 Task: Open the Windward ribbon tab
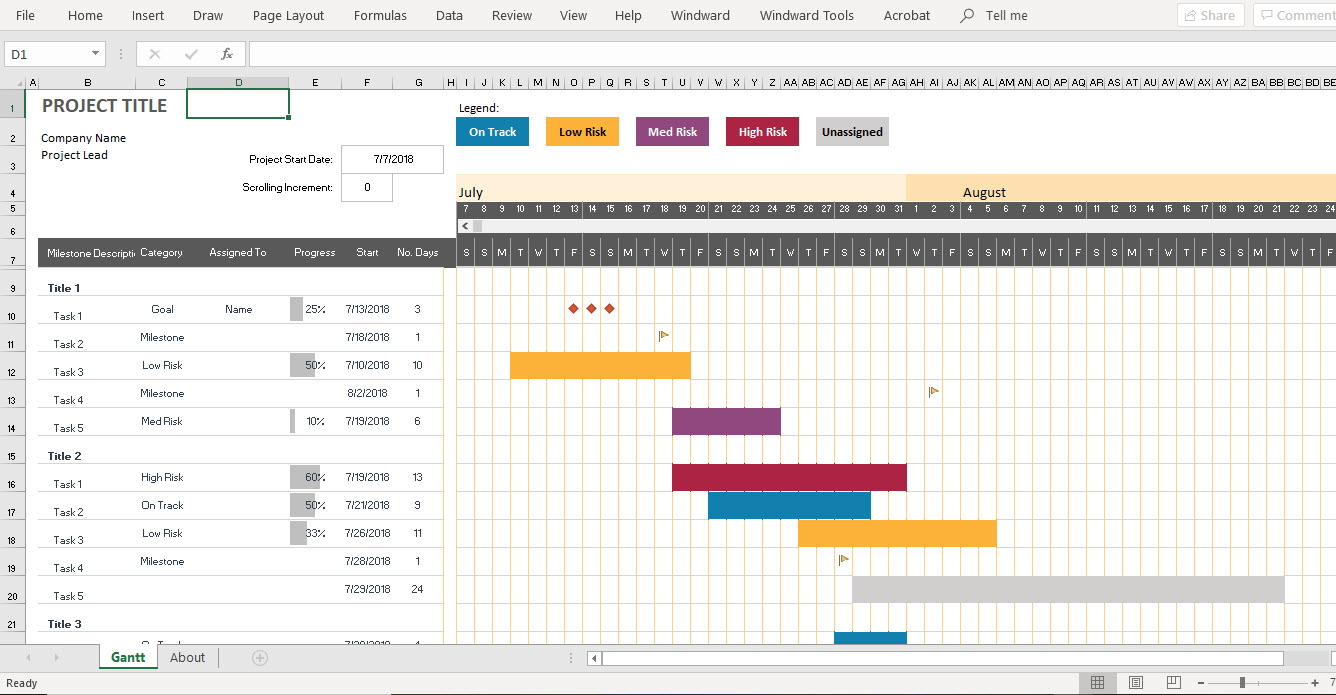pos(700,16)
